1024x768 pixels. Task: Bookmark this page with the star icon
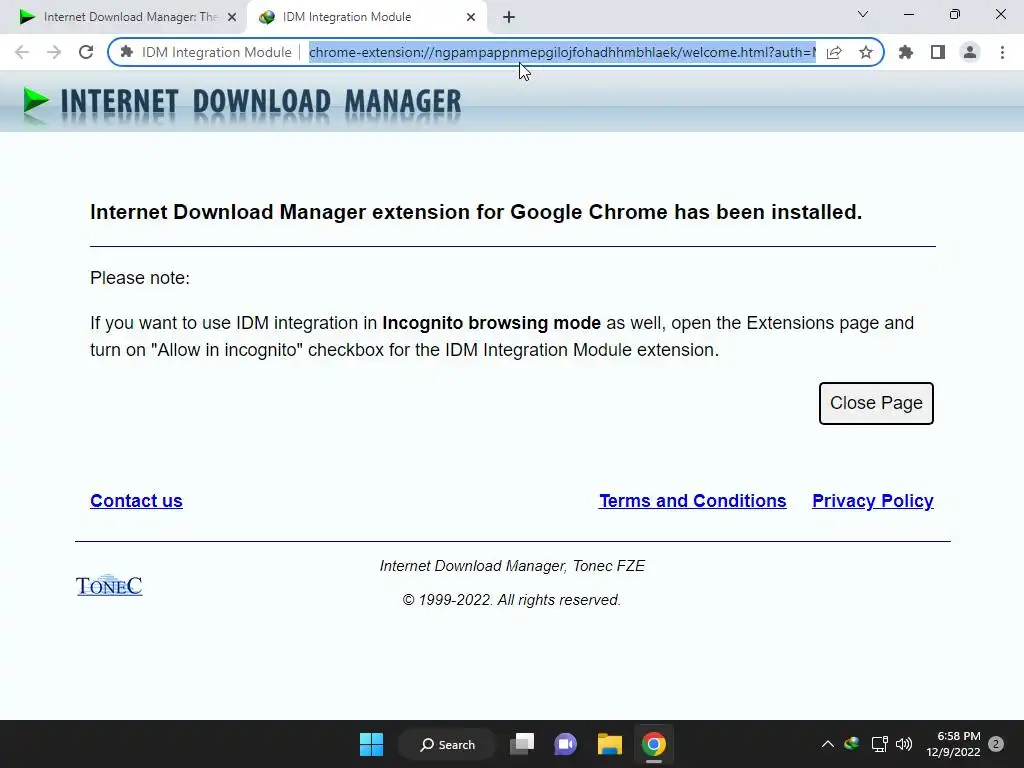866,52
